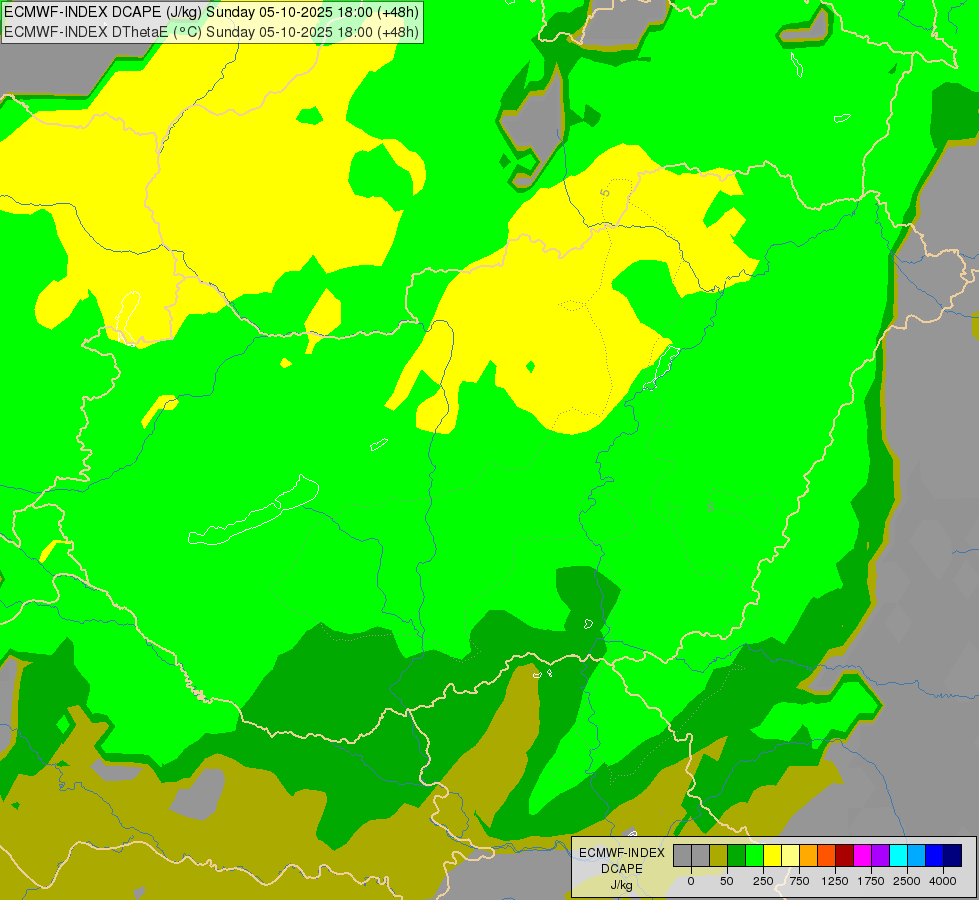Click the olive swatch in the DCAPE legend

[719, 855]
